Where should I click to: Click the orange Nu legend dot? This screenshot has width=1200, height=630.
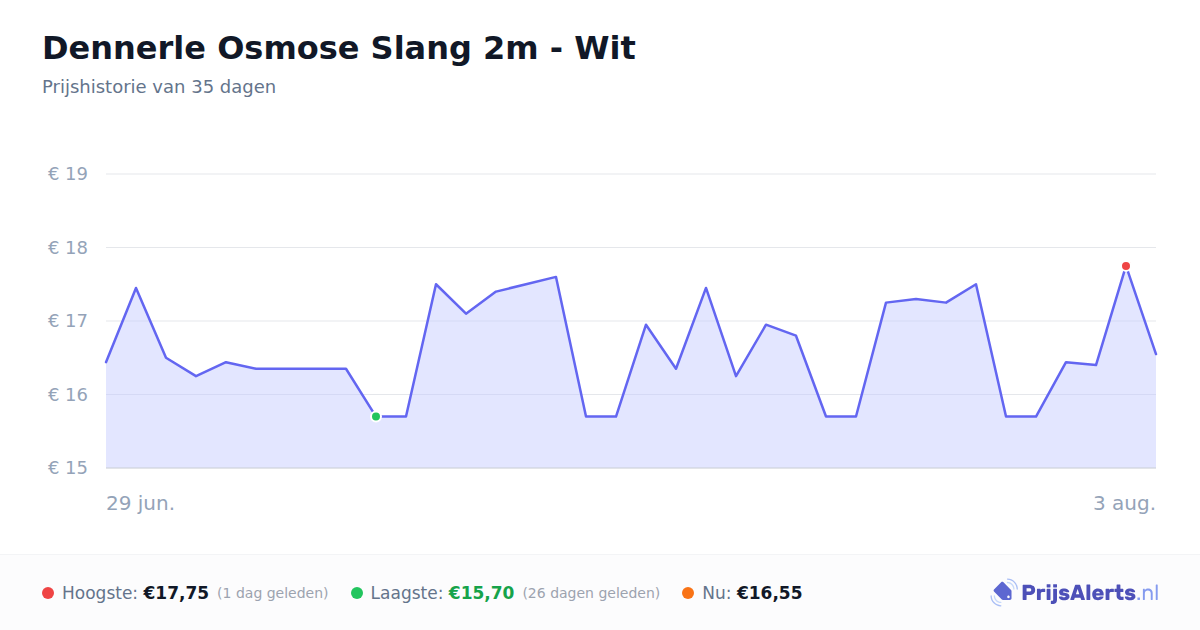(x=688, y=593)
